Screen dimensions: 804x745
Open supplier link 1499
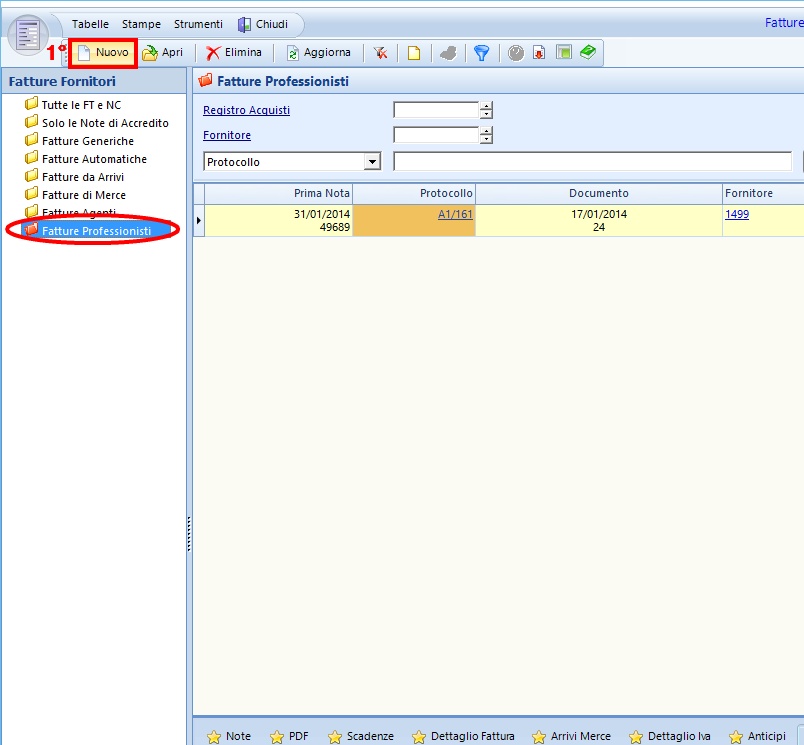point(737,214)
